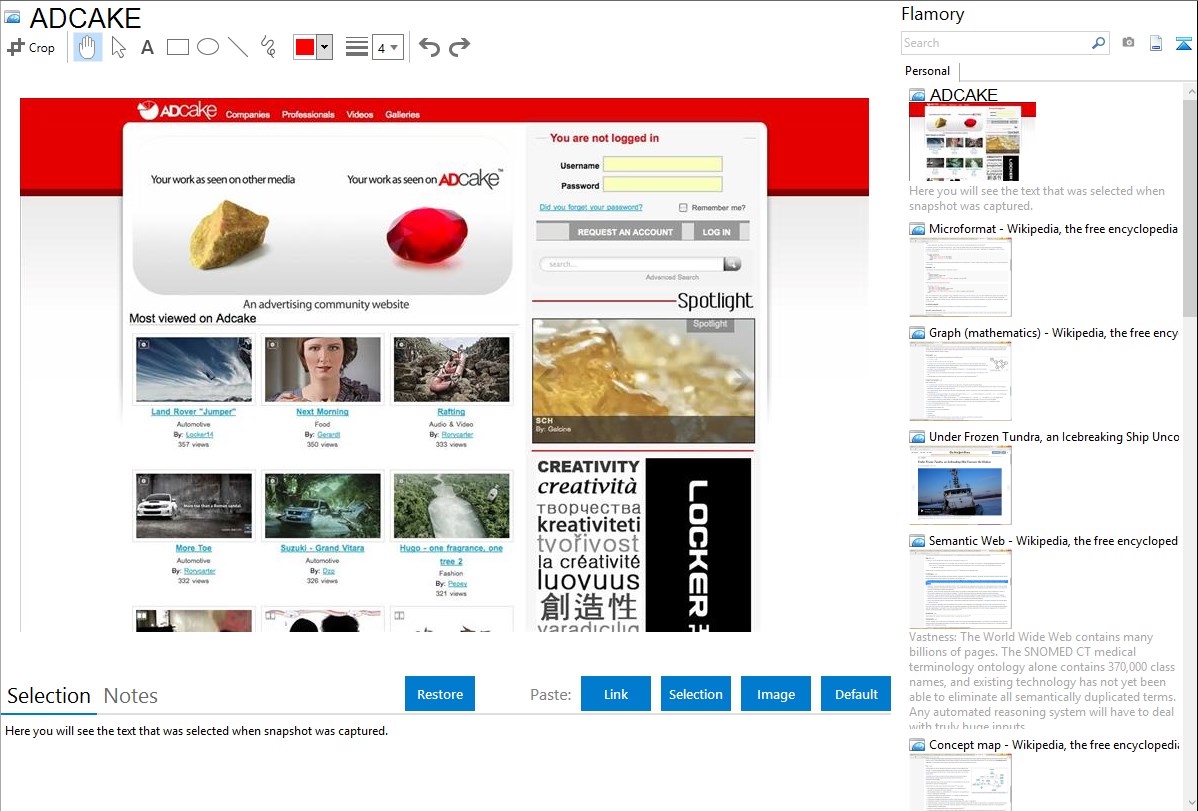Select the text annotation tool
This screenshot has height=811, width=1198.
pos(147,47)
